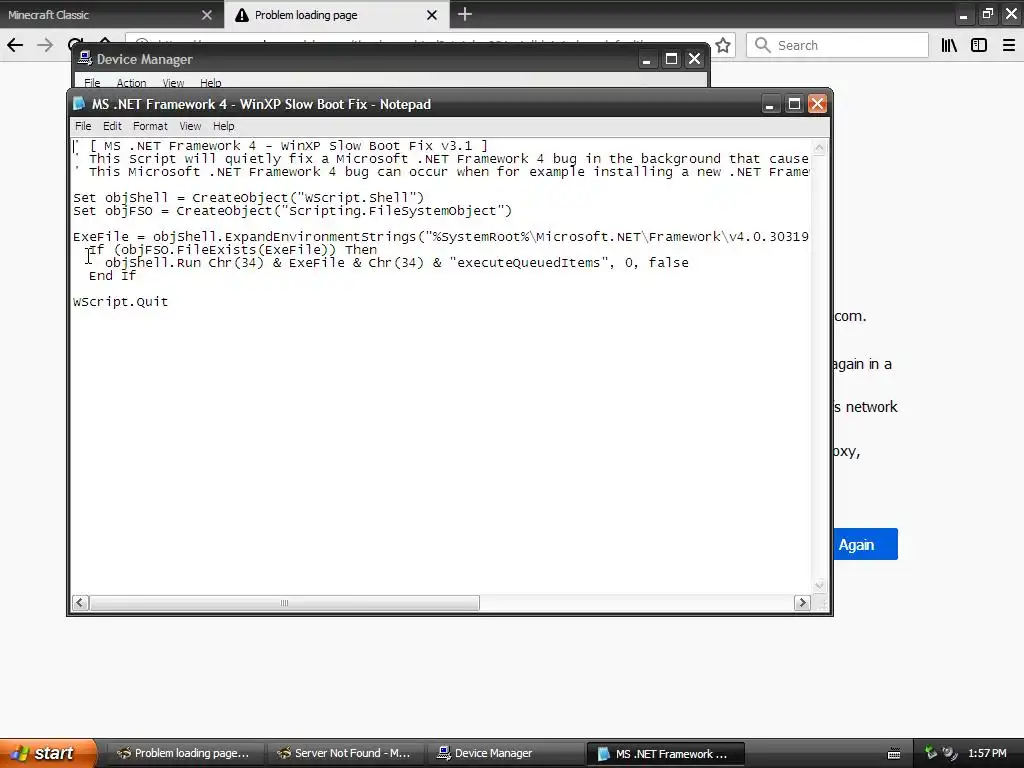This screenshot has width=1024, height=768.
Task: Open Device Manager File menu
Action: pyautogui.click(x=92, y=83)
